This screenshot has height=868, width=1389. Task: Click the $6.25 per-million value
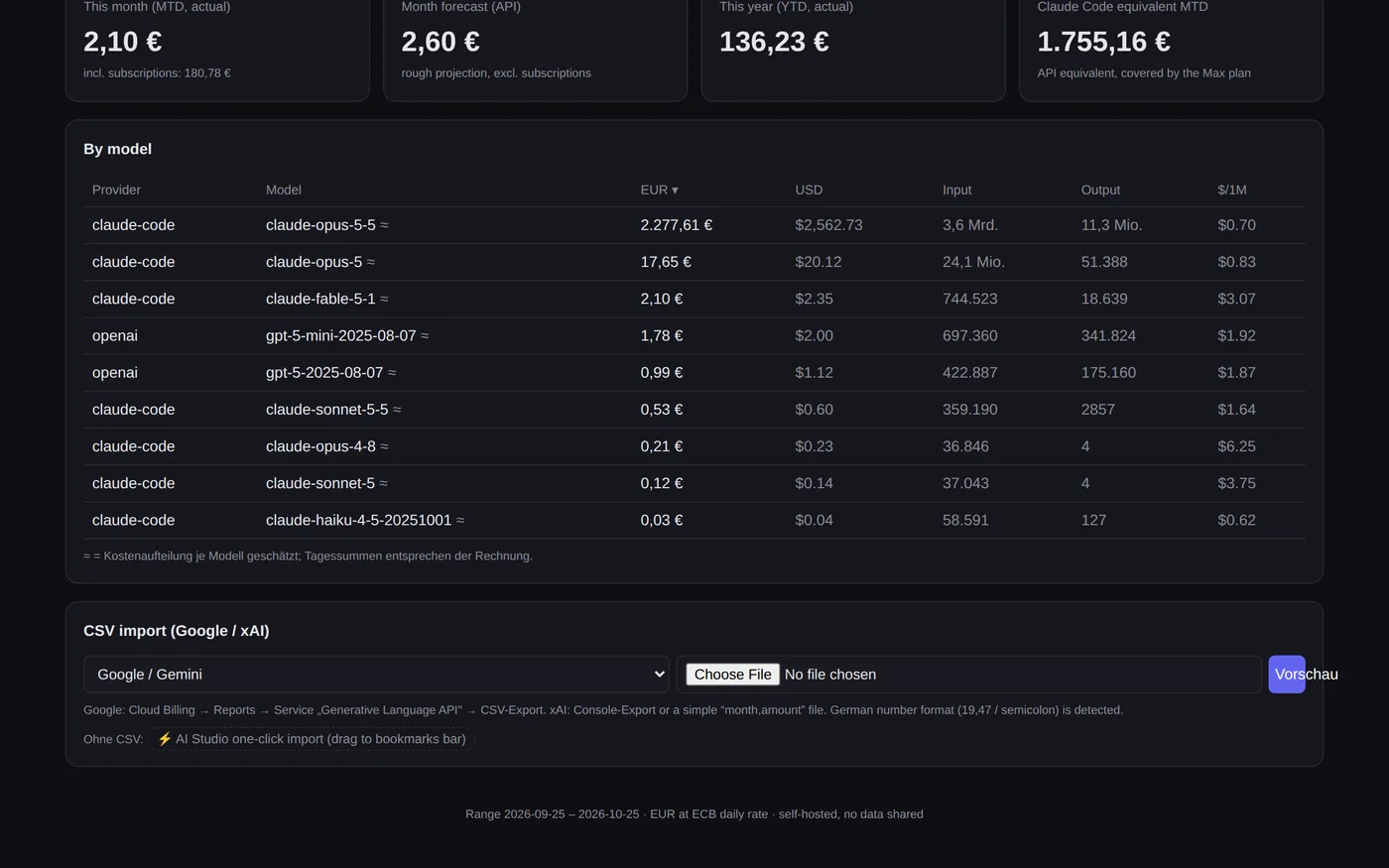click(x=1236, y=446)
